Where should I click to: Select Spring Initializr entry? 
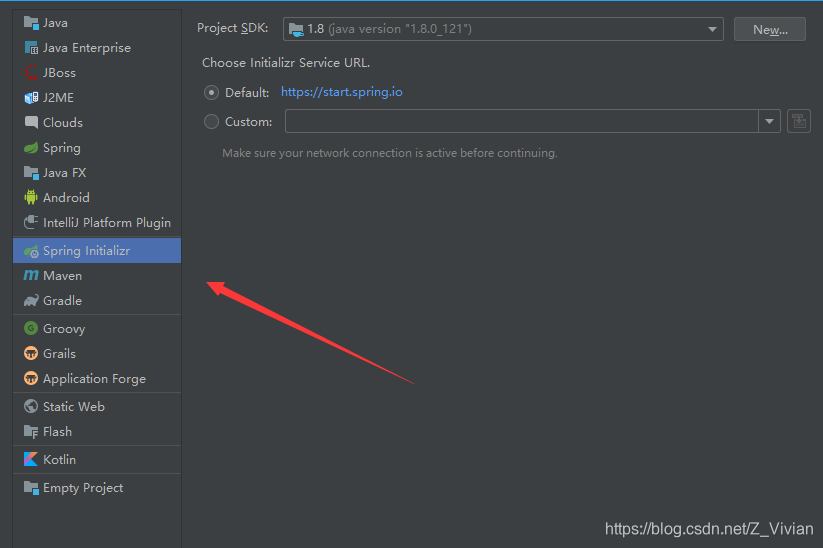(97, 251)
